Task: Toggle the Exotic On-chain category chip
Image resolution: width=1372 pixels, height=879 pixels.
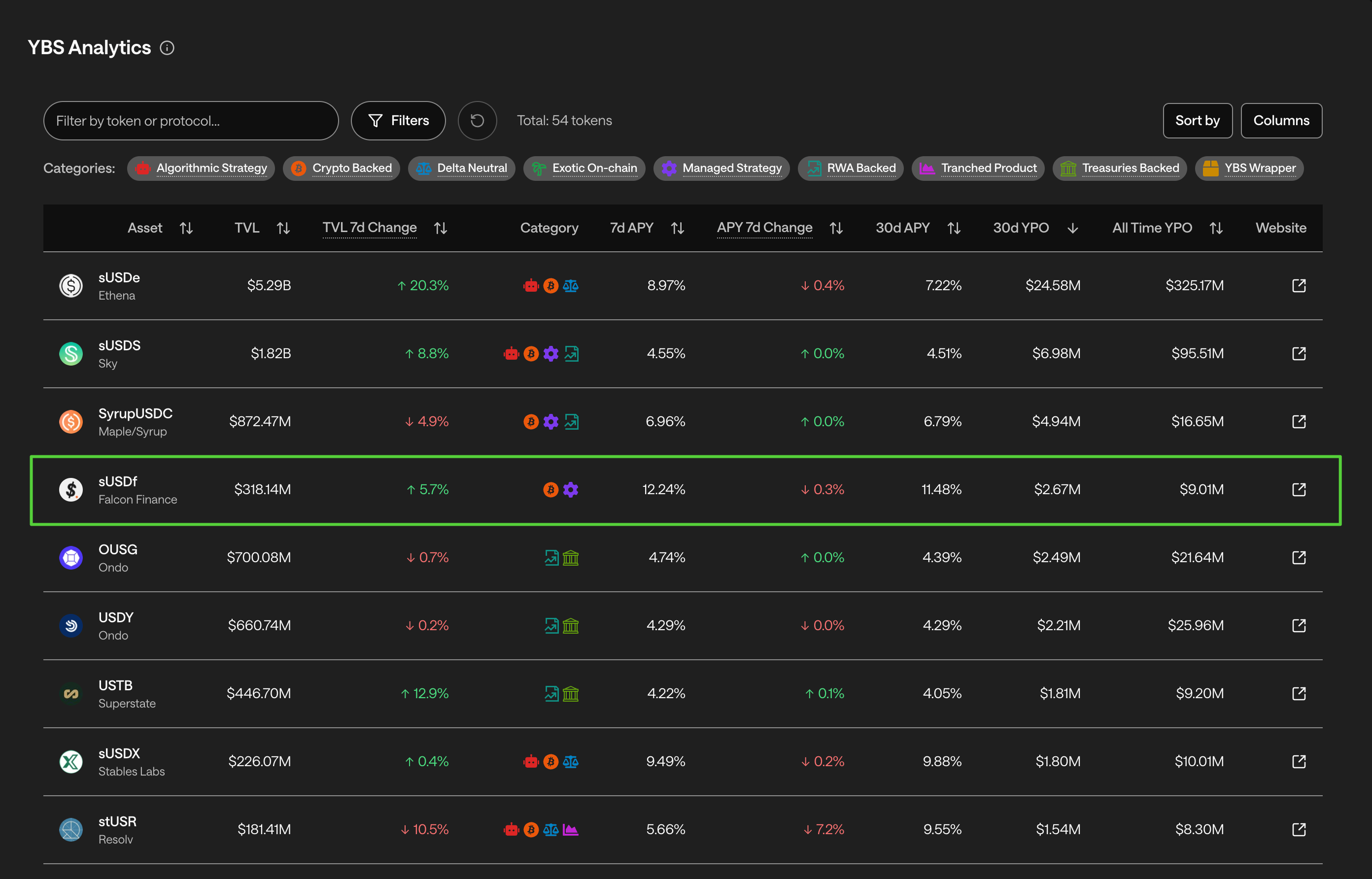Action: click(x=584, y=168)
